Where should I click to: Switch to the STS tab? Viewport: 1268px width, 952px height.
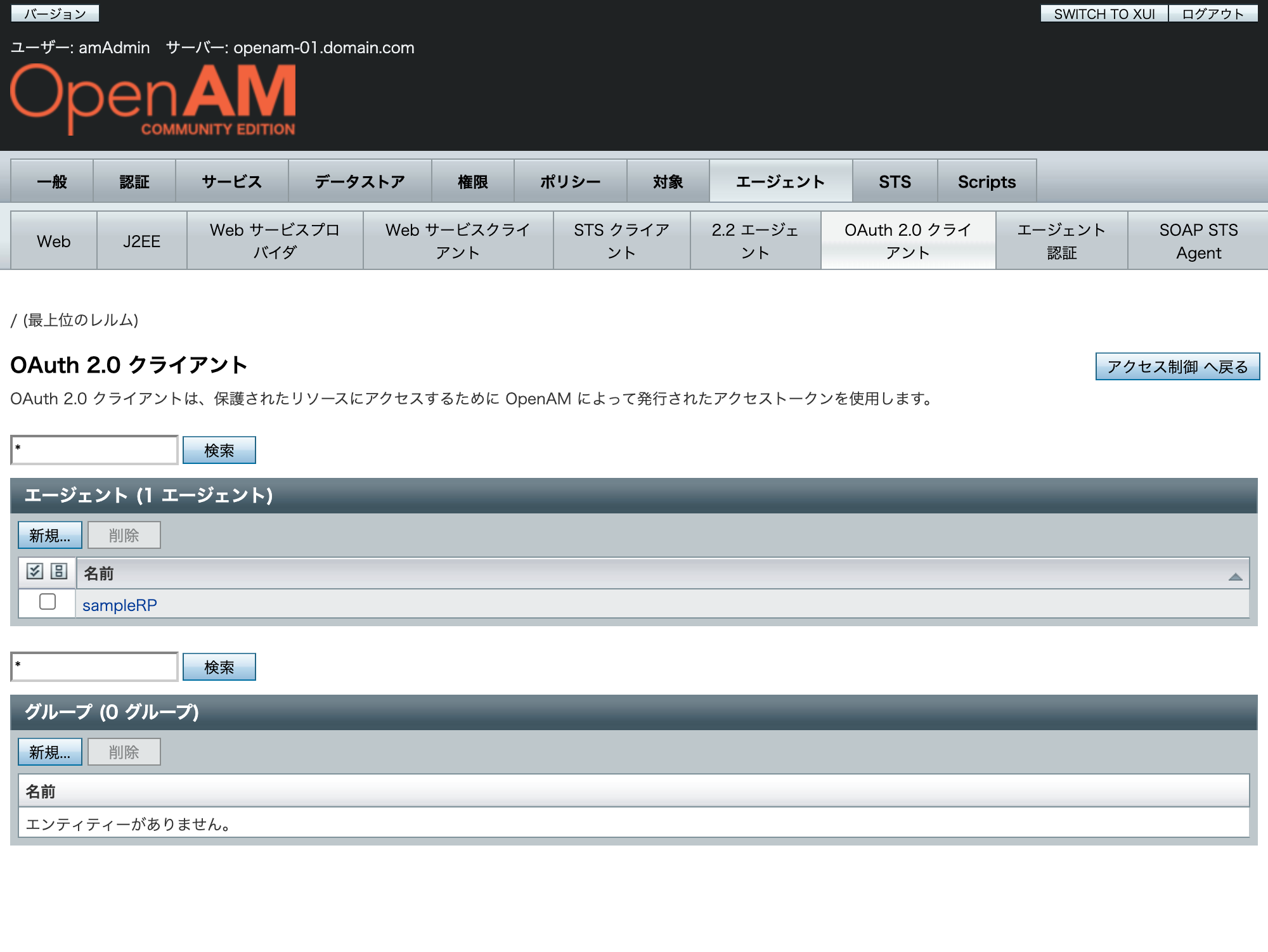click(894, 181)
